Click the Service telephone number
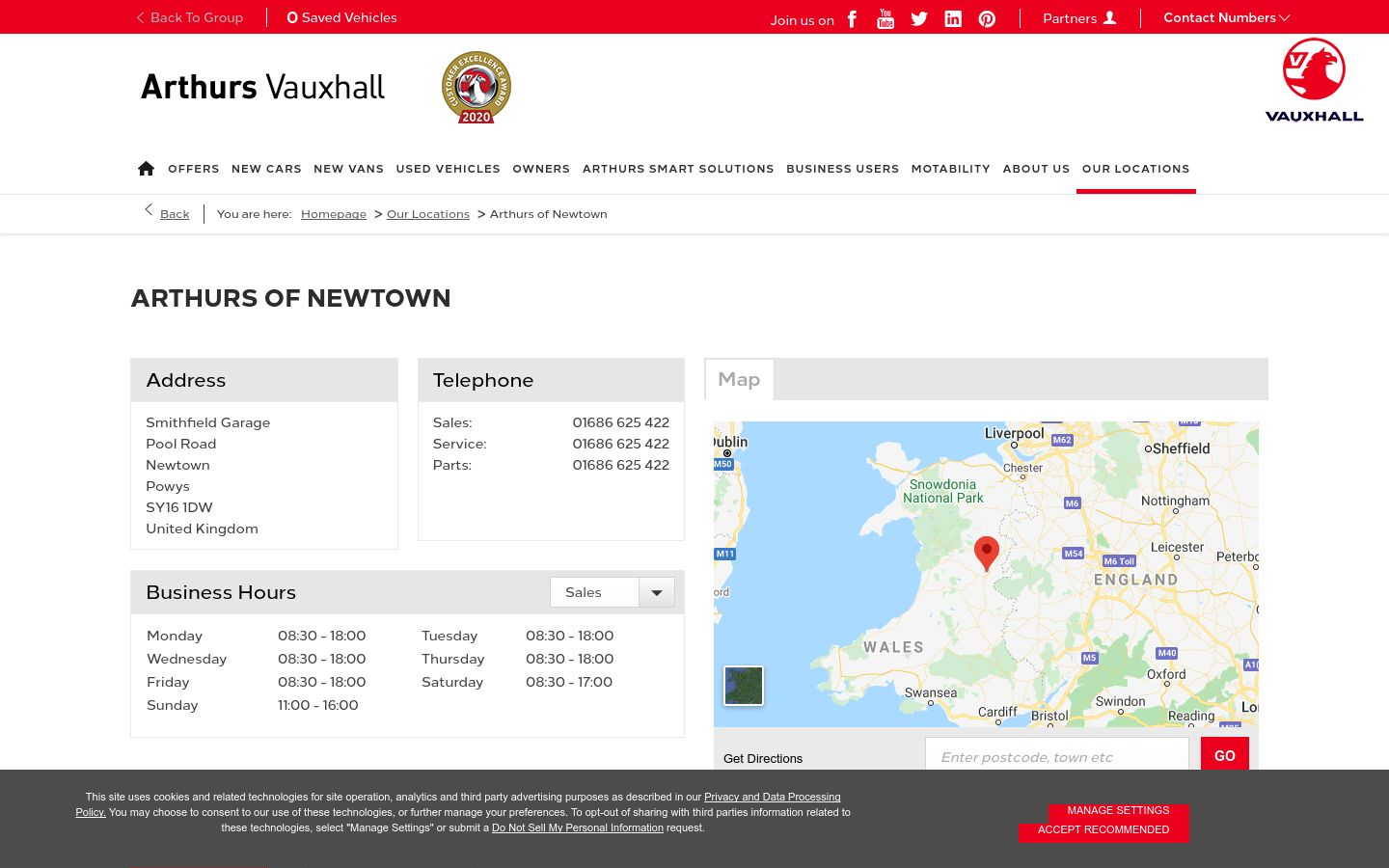This screenshot has height=868, width=1389. pyautogui.click(x=620, y=444)
